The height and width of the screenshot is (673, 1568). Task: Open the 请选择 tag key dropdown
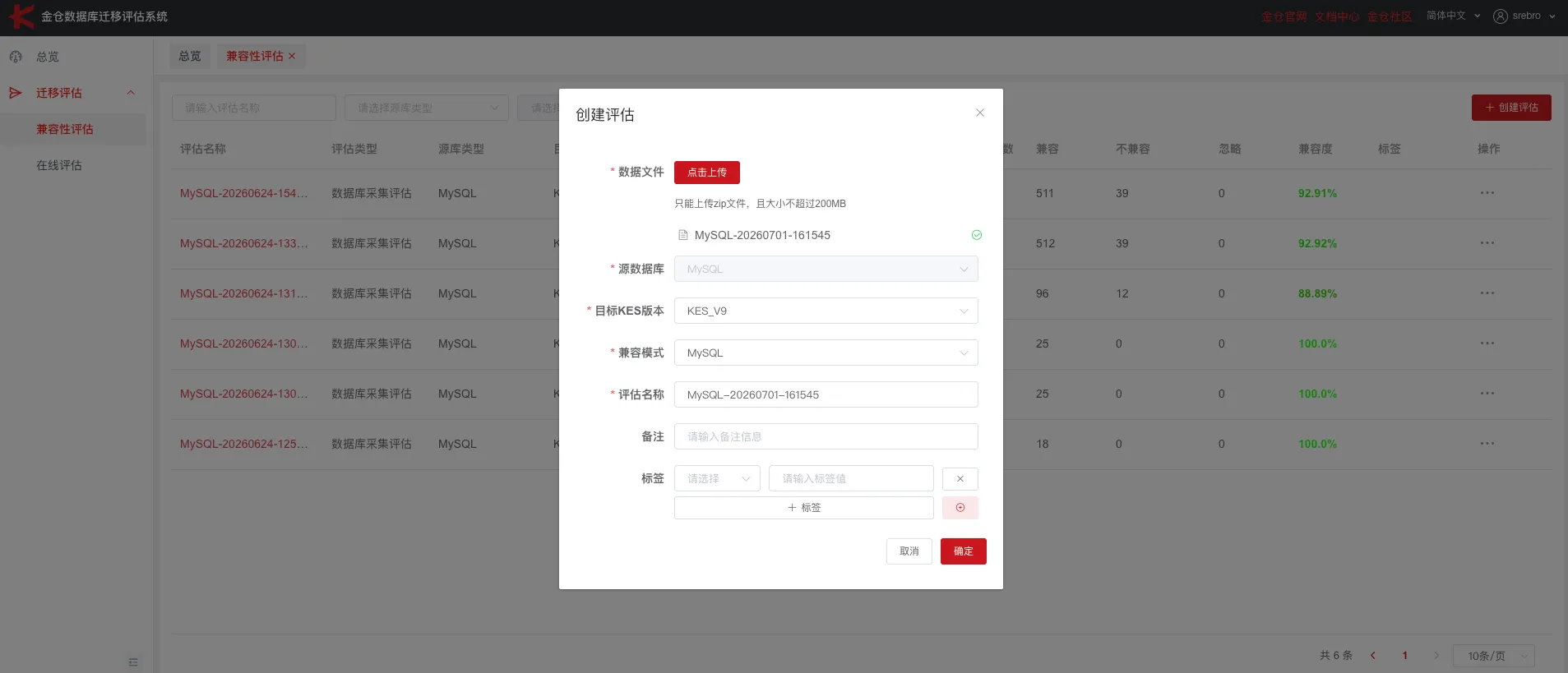point(717,478)
